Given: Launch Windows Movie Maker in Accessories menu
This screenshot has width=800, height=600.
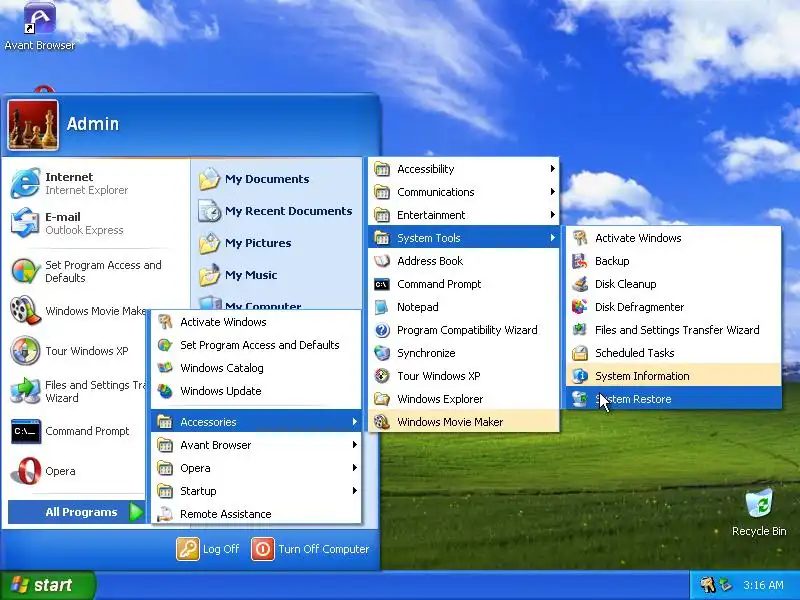Looking at the screenshot, I should click(x=464, y=421).
